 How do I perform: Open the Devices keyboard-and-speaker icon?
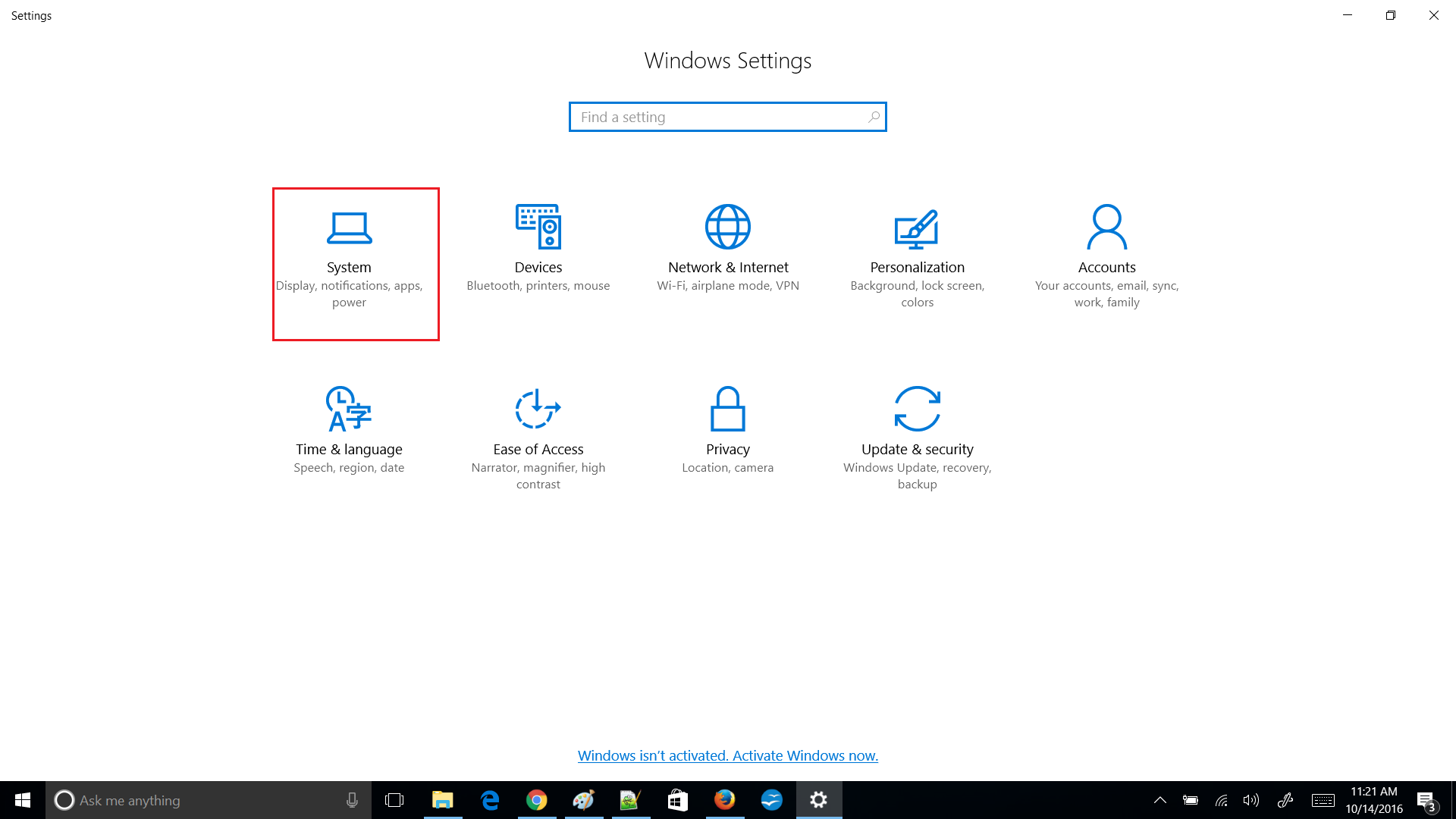click(538, 226)
